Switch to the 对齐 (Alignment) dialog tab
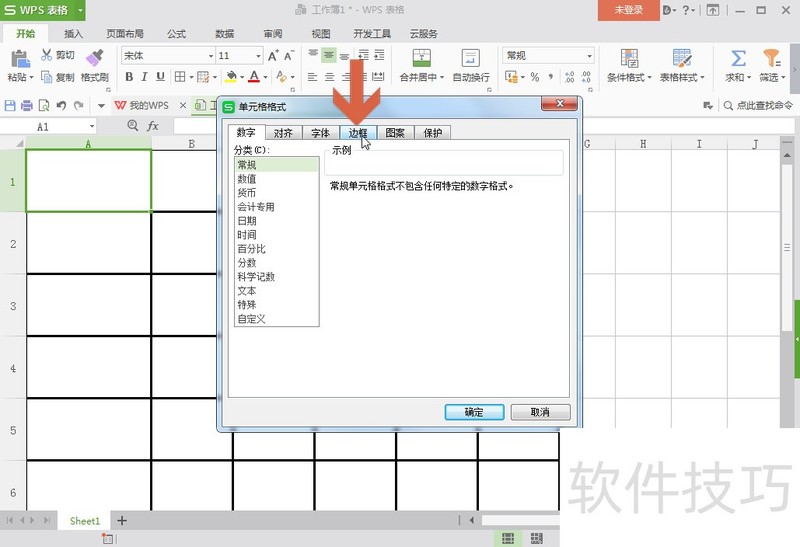The height and width of the screenshot is (547, 800). click(x=283, y=133)
